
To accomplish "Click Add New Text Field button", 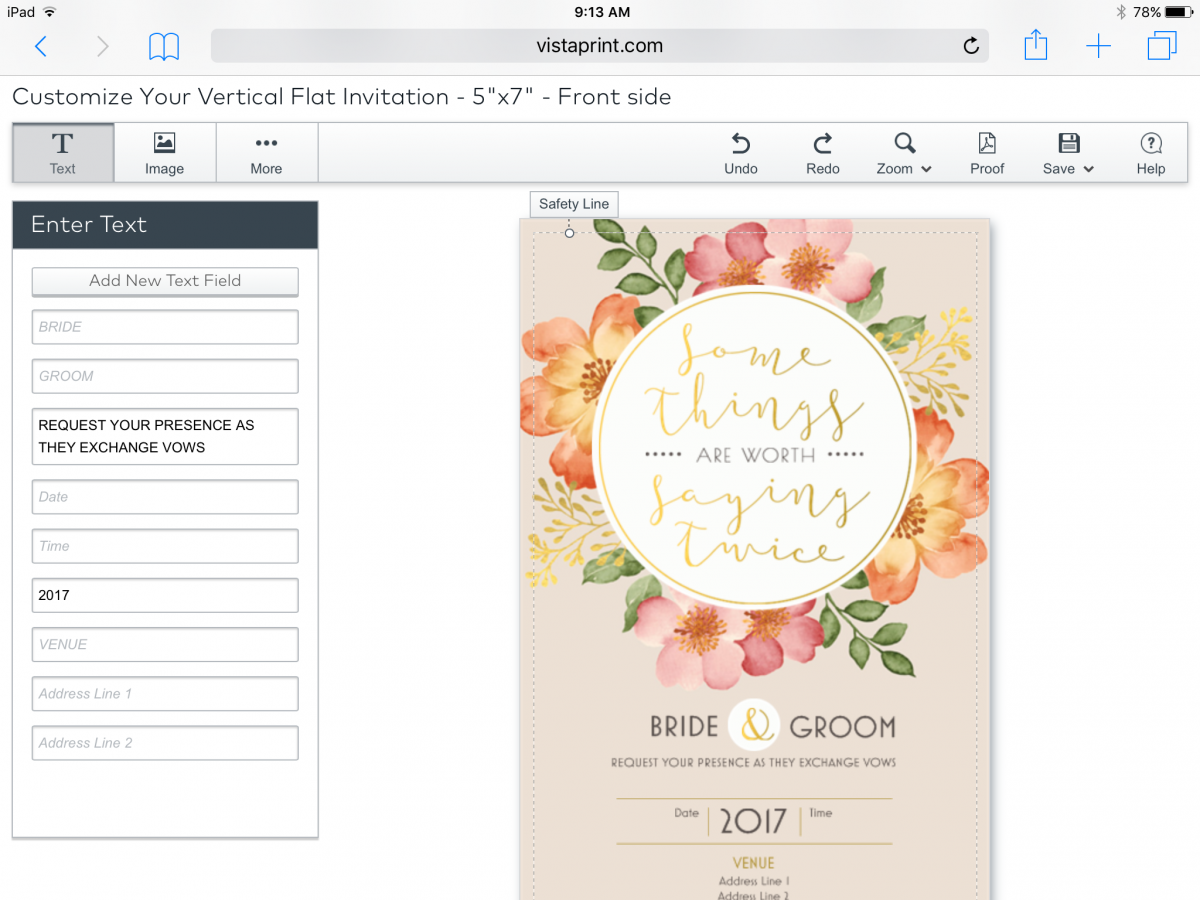I will (165, 281).
